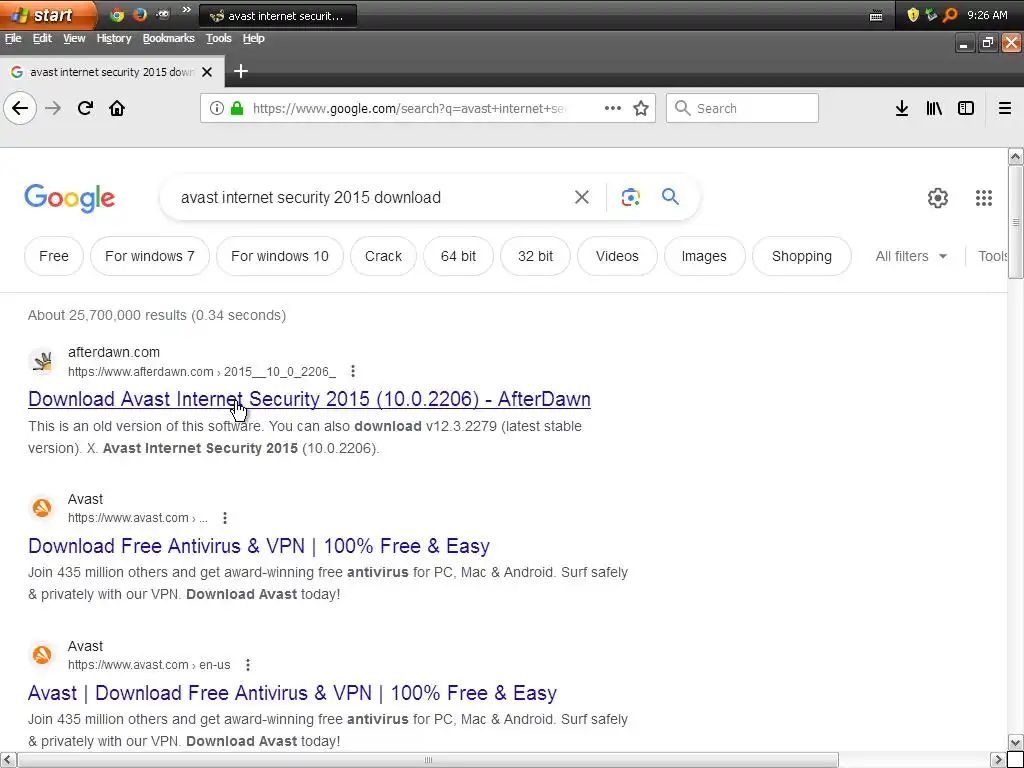This screenshot has height=768, width=1024.
Task: Select the For windows 7 filter chip
Action: point(150,256)
